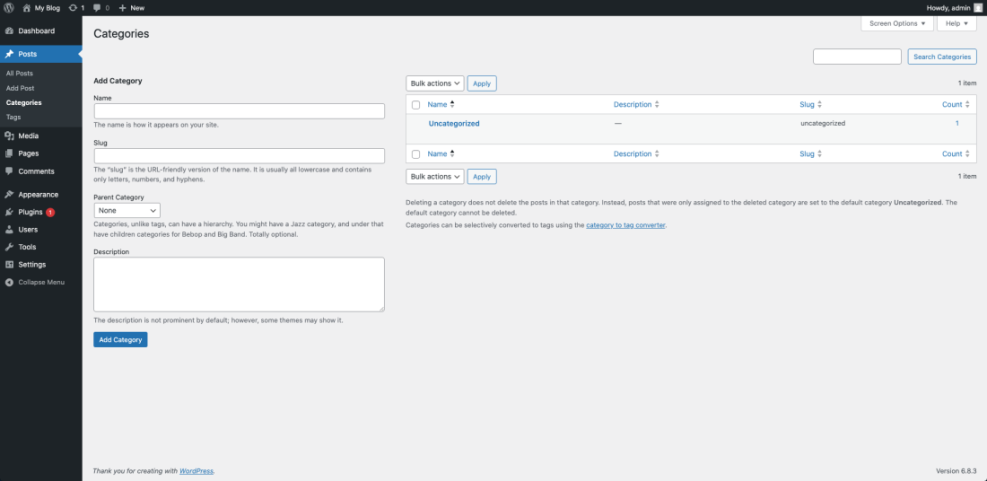Click the Settings icon in the sidebar
987x481 pixels.
(9, 264)
